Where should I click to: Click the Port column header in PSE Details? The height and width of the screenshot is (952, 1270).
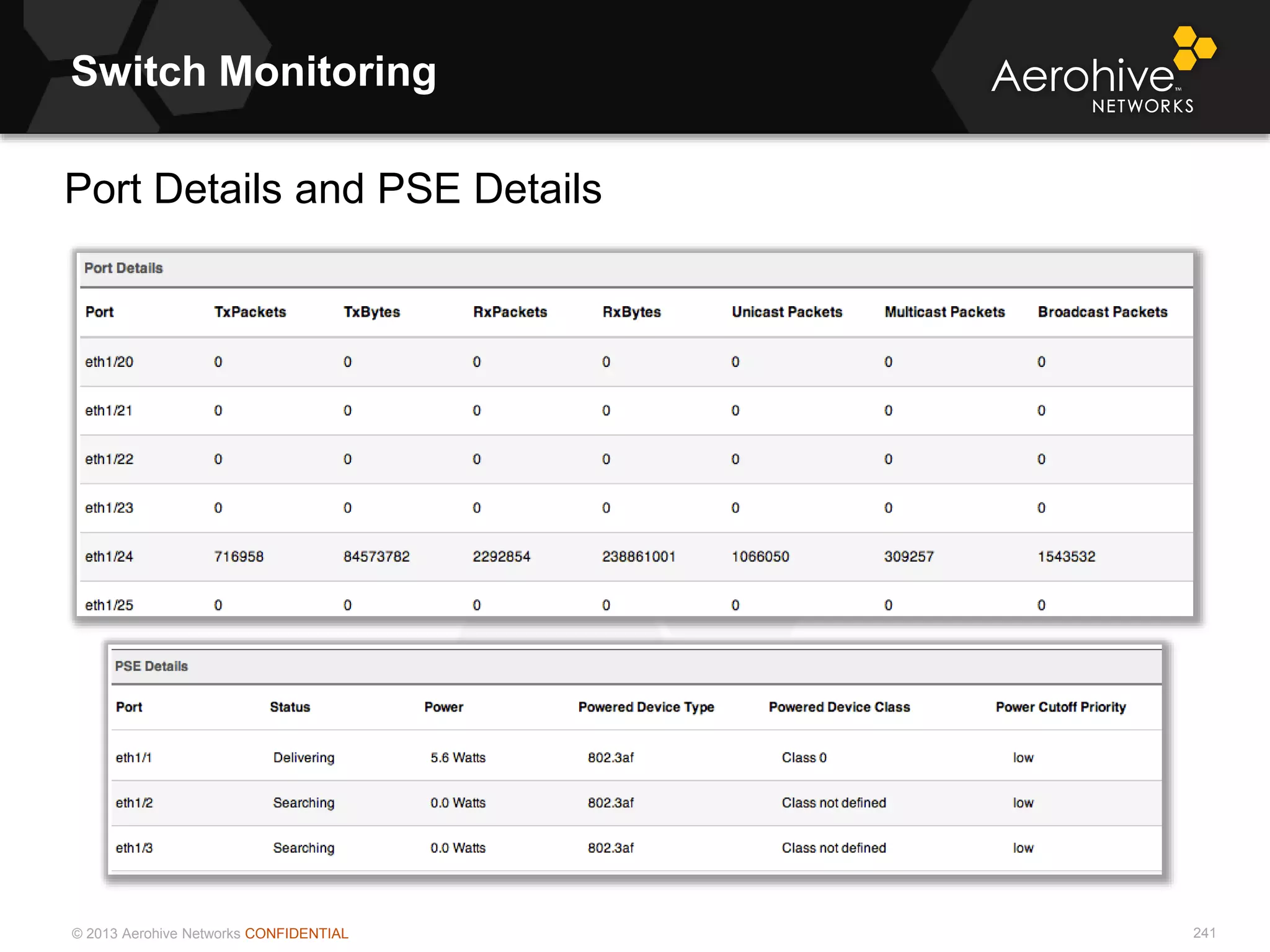(129, 707)
